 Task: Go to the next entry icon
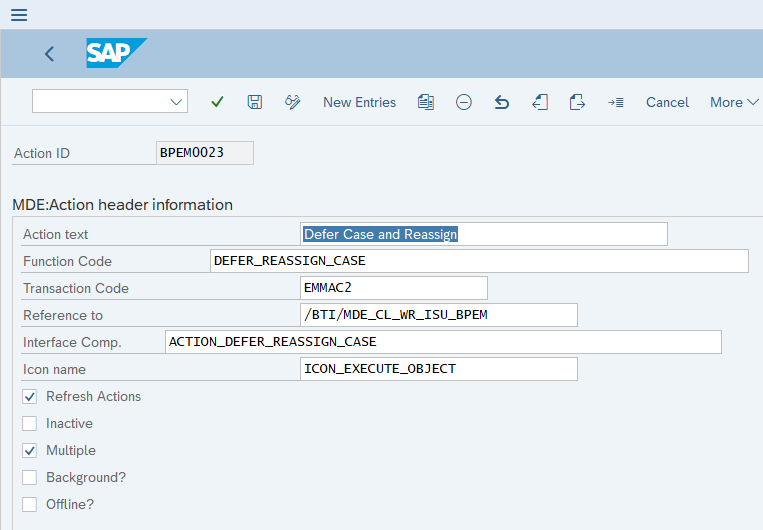(x=577, y=102)
